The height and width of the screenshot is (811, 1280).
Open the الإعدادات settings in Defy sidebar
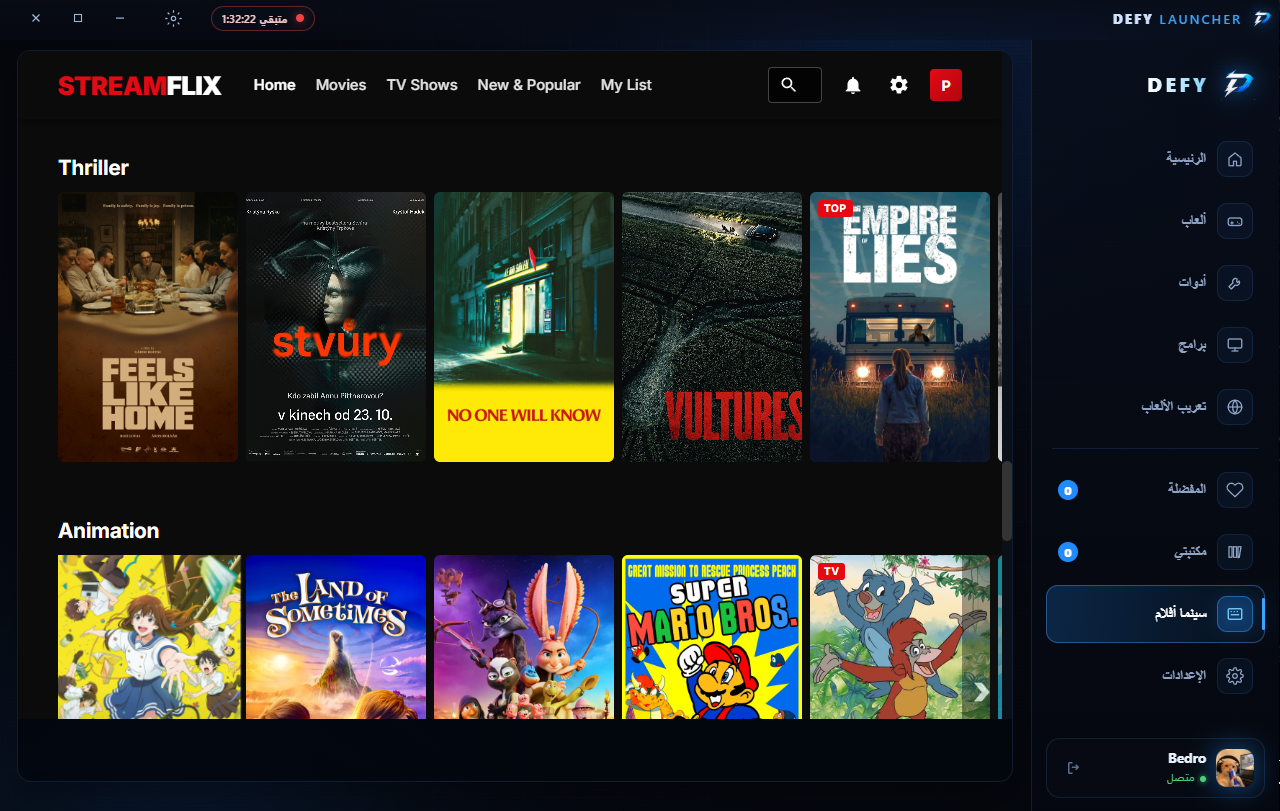1155,676
